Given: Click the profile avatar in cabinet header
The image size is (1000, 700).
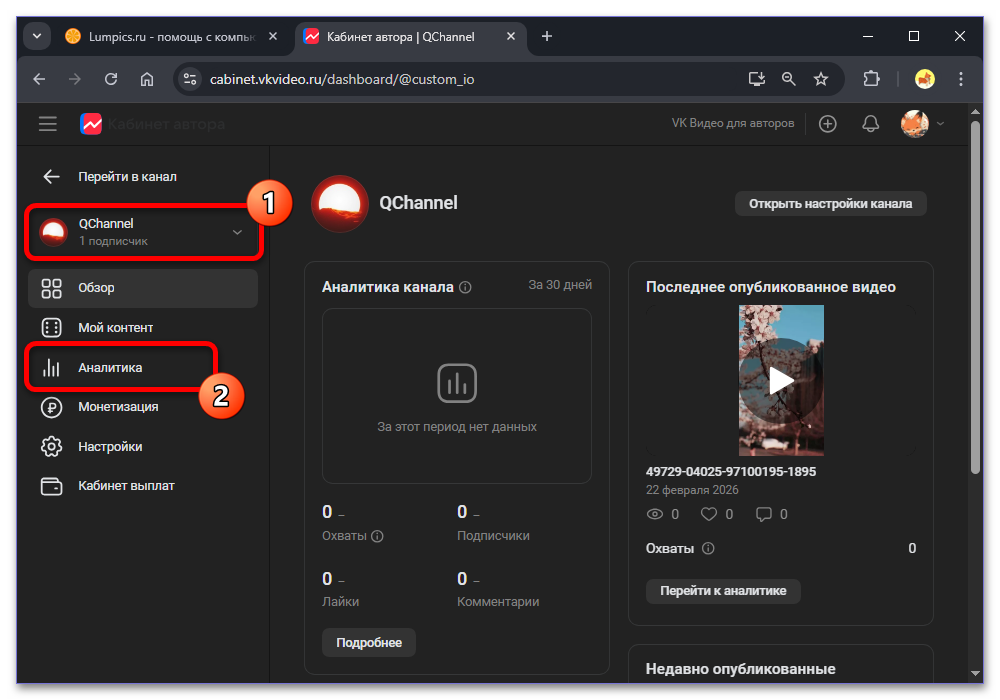Looking at the screenshot, I should (915, 124).
